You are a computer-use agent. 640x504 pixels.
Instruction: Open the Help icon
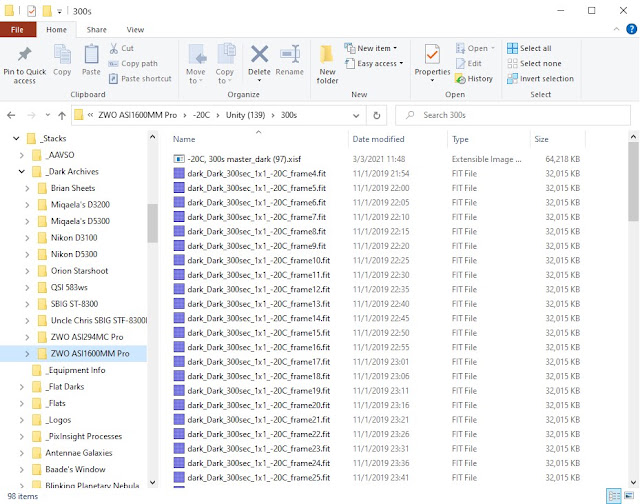pos(631,29)
